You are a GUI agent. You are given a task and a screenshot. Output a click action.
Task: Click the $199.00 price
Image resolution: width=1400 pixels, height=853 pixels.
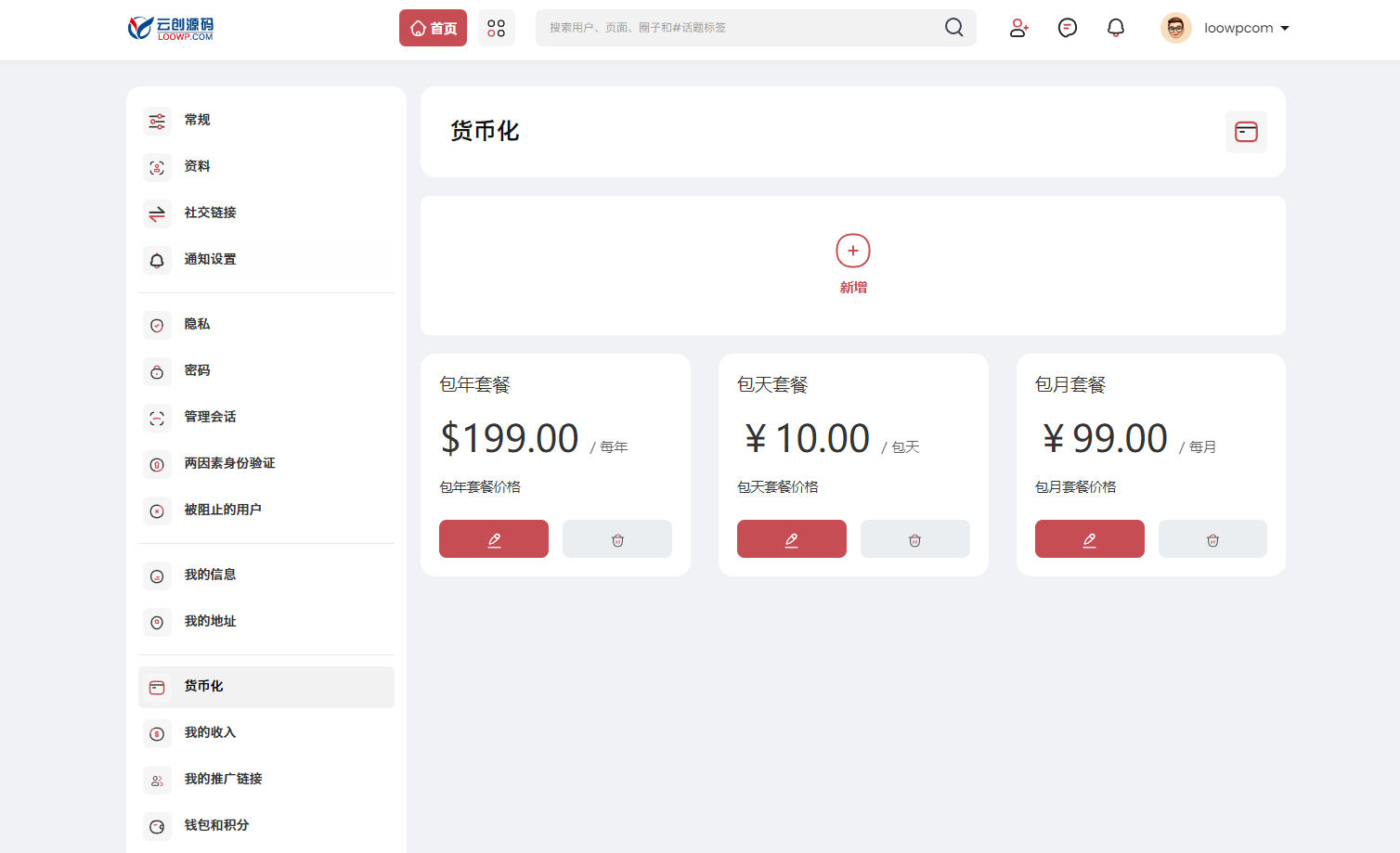[x=510, y=438]
